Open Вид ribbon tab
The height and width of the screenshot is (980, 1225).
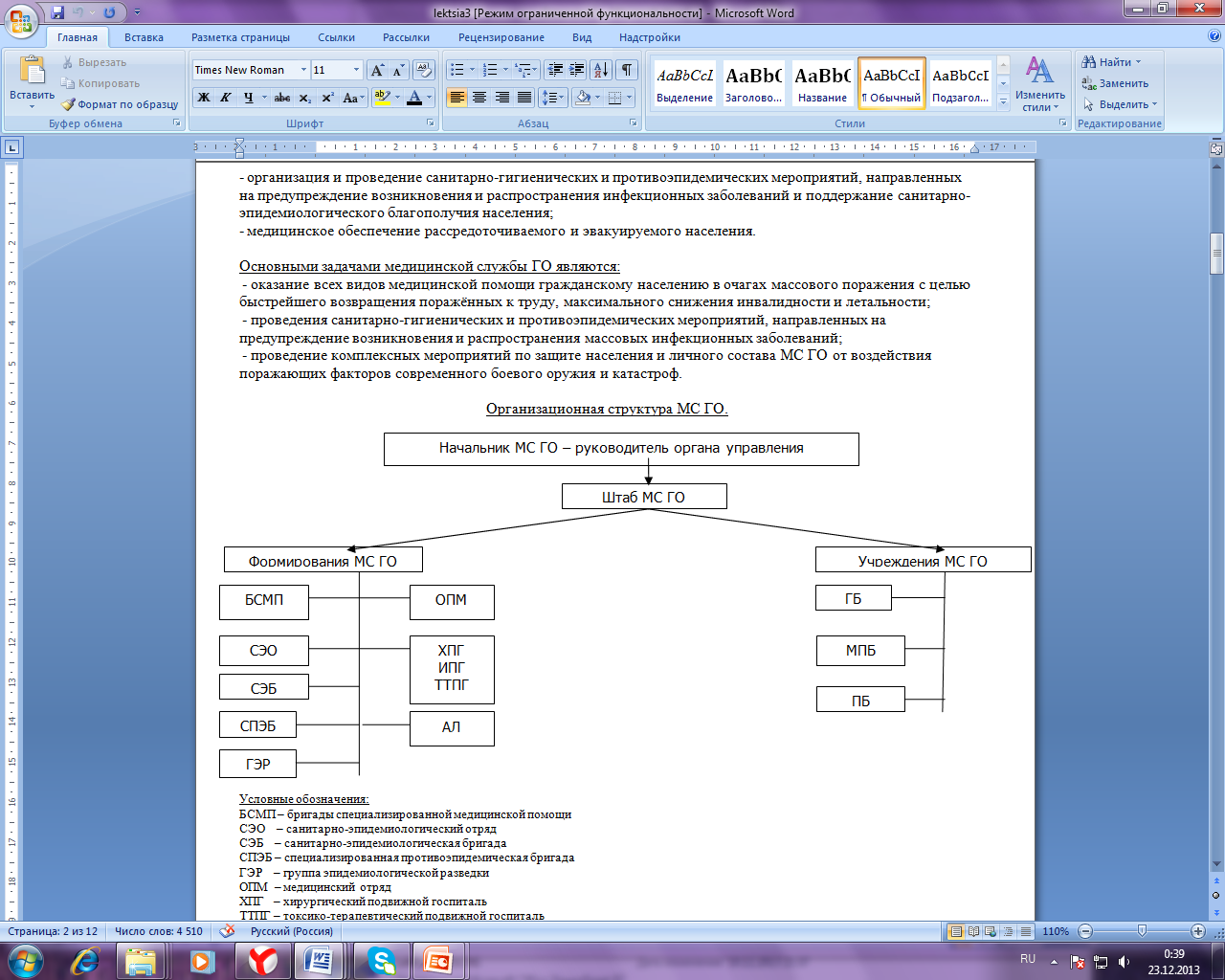point(582,37)
